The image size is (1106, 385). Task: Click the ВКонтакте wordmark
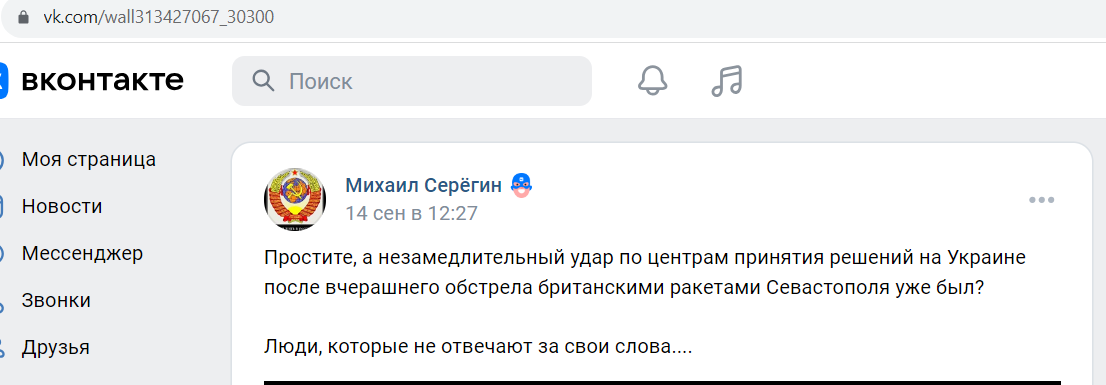pos(103,80)
